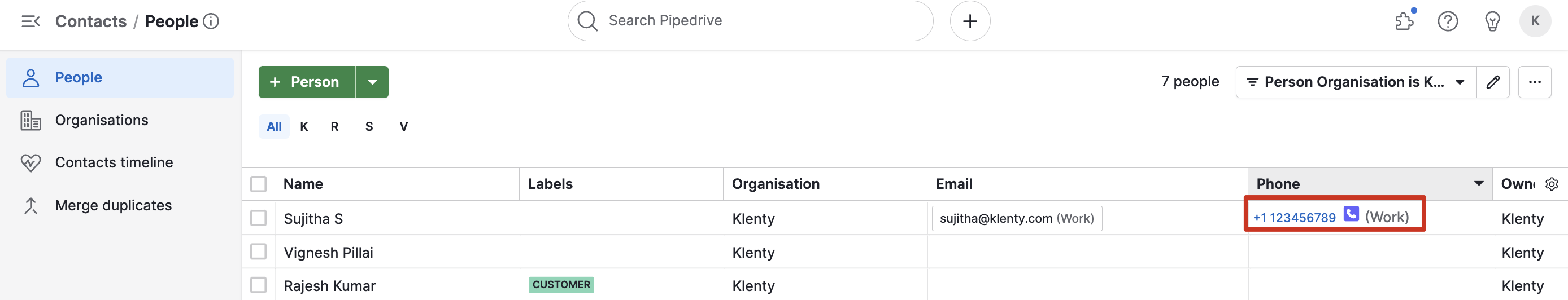Screen dimensions: 1568x300
Task: Expand the Person button dropdown arrow
Action: tap(372, 82)
